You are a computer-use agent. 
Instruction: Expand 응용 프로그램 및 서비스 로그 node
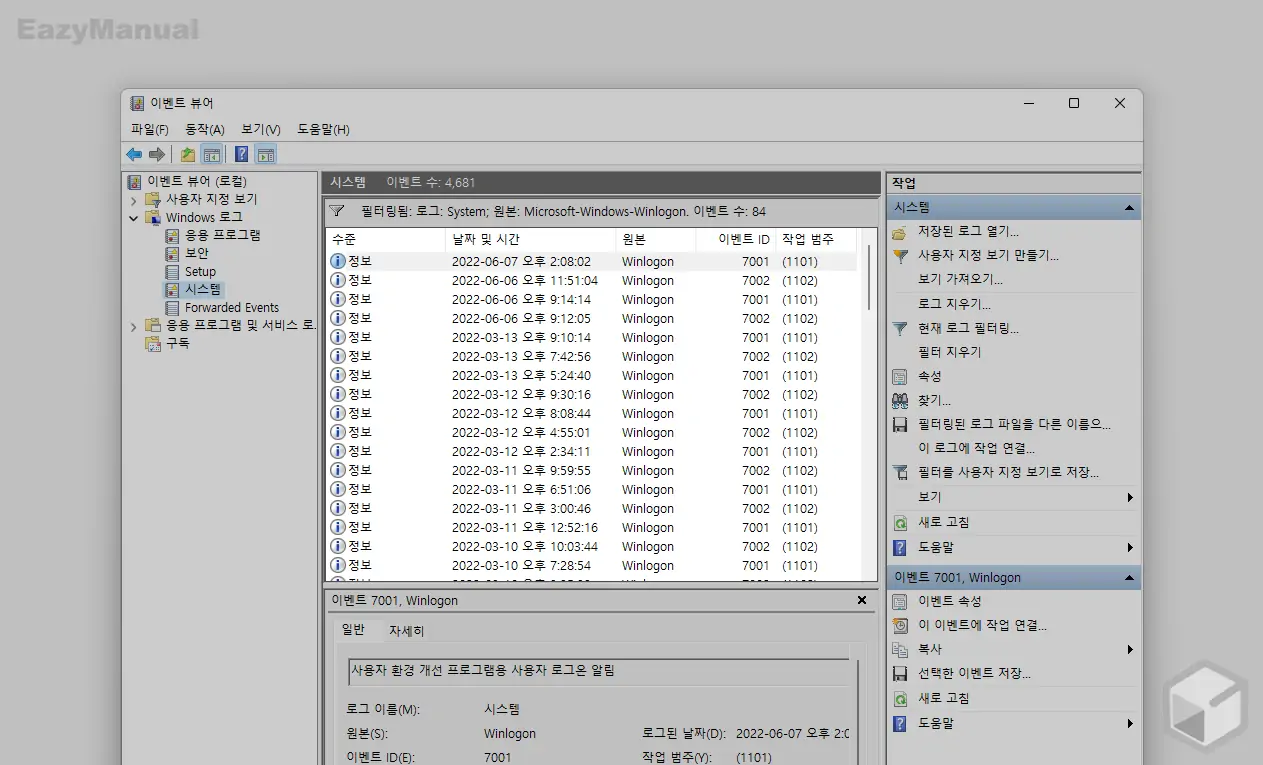pos(134,326)
